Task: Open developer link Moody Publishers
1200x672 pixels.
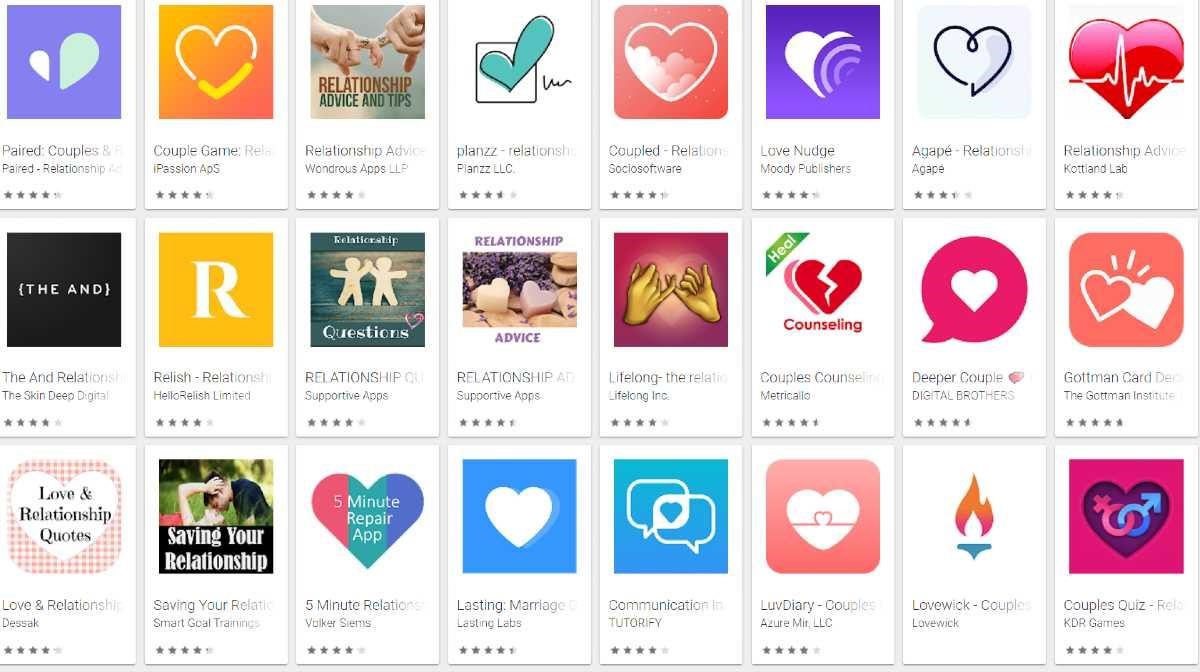Action: tap(806, 169)
